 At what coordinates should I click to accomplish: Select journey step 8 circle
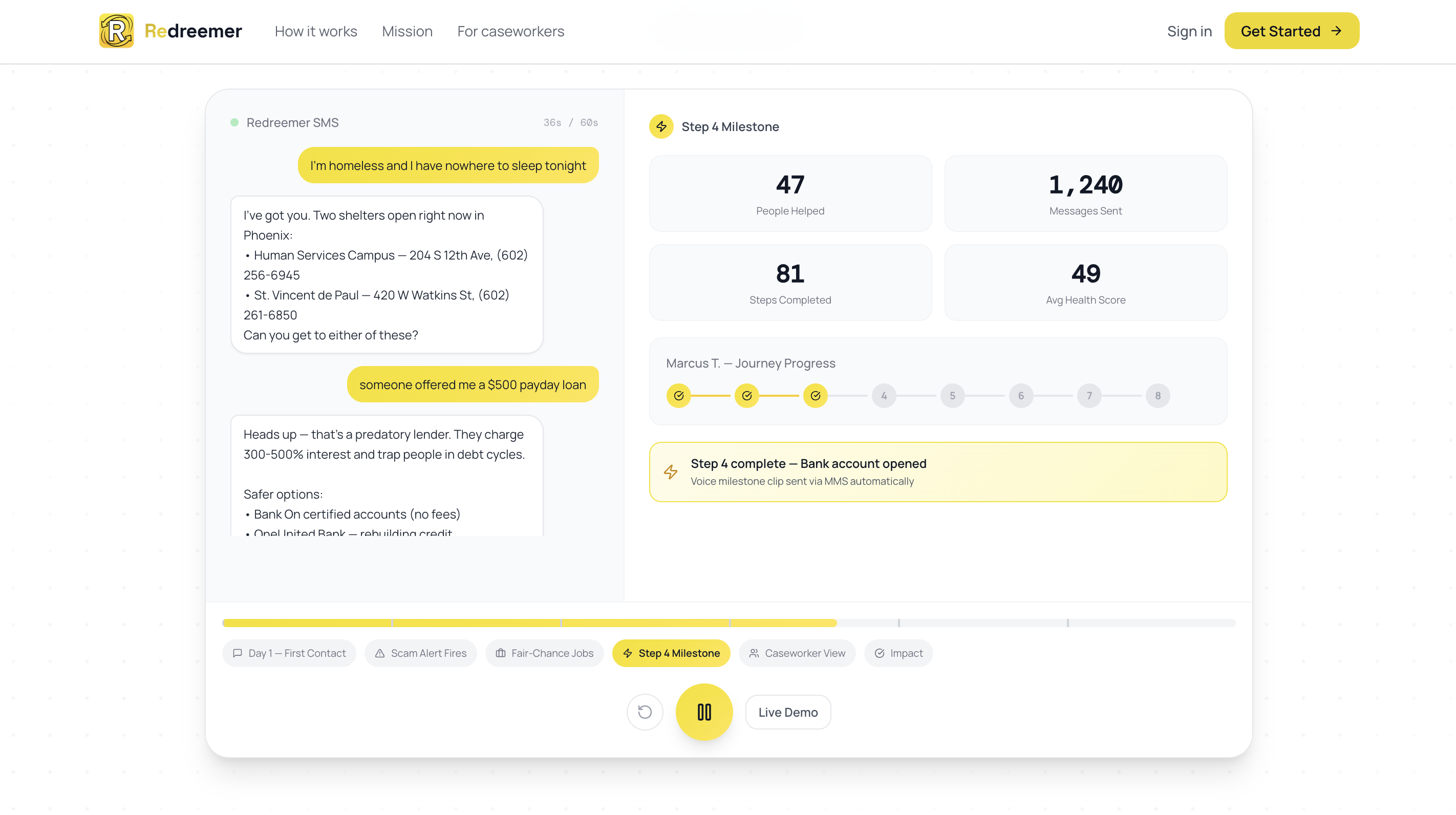coord(1157,396)
